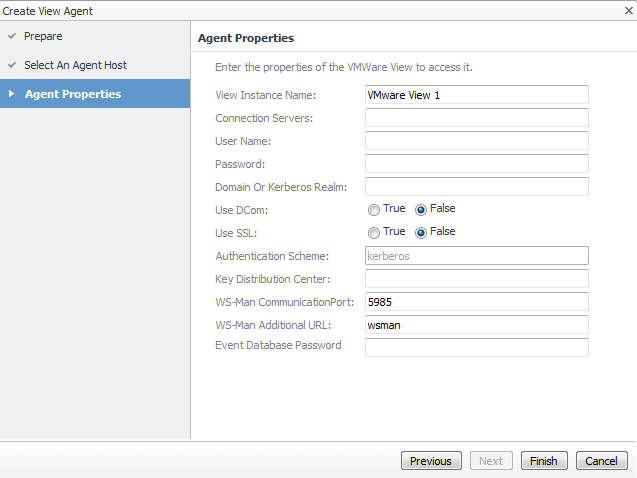This screenshot has width=637, height=478.
Task: Click the Previous button
Action: 431,461
